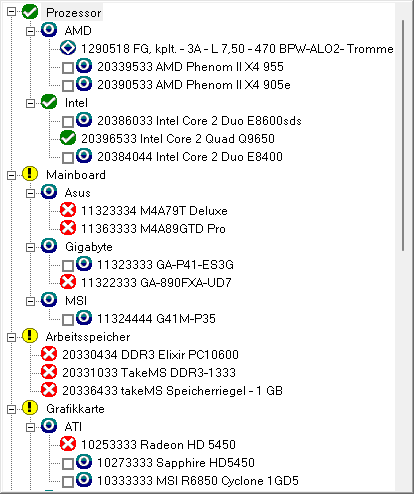Click the blue circle icon beside Gigabyte
414x494 pixels.
tap(49, 246)
